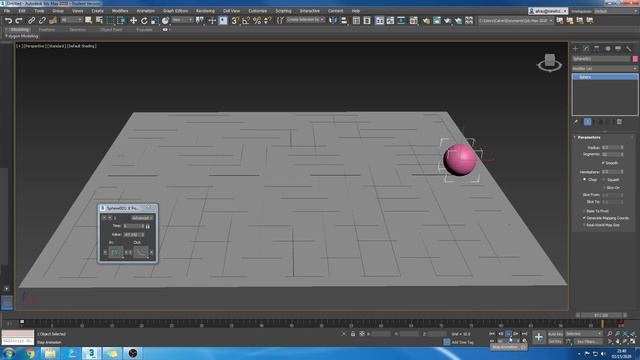640x360 pixels.
Task: Select the Squash radio button
Action: pos(604,180)
